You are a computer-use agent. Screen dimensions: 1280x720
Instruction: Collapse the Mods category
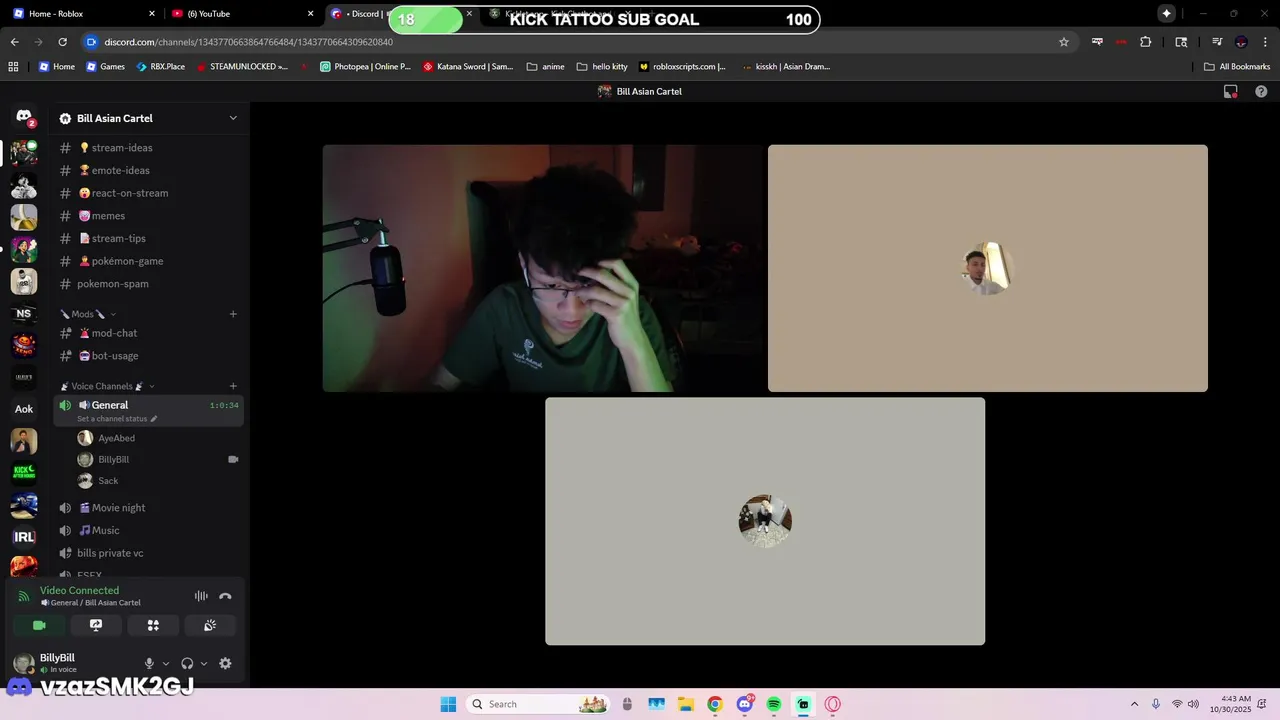tap(87, 314)
